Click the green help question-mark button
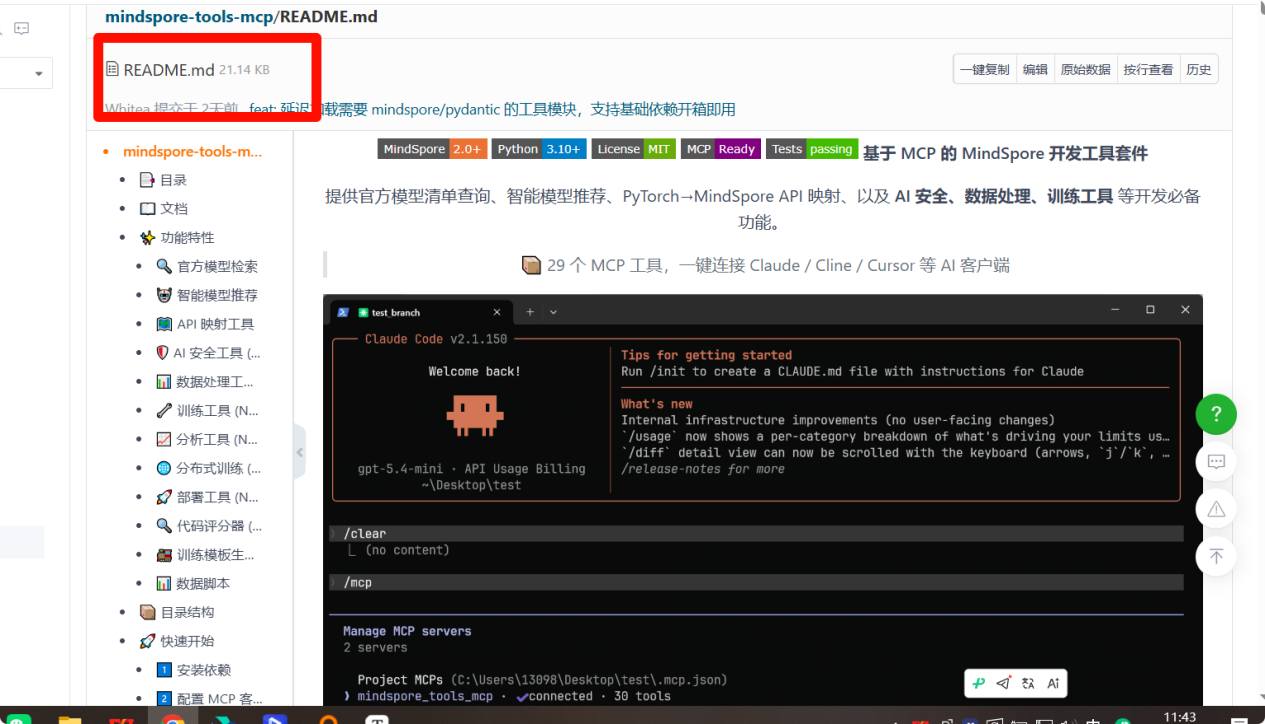 (1216, 414)
